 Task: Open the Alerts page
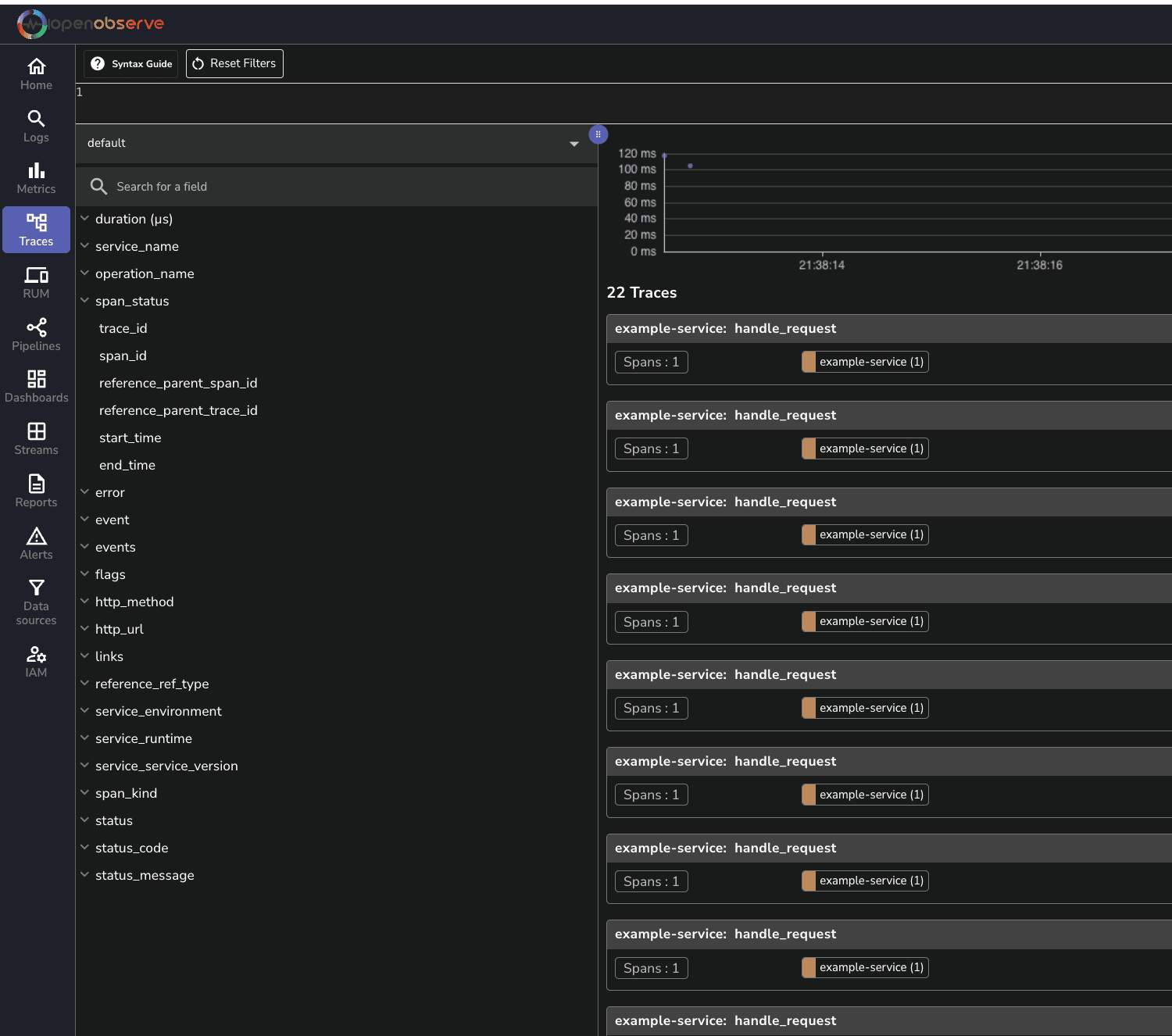36,544
